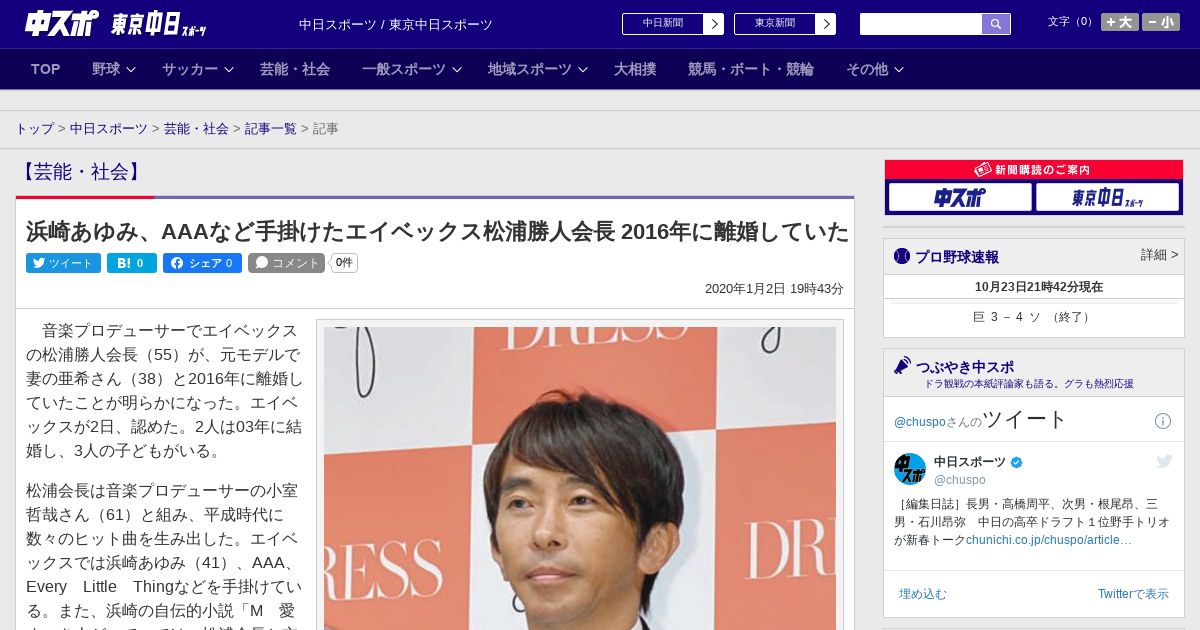Click the article photo of 松浦勝人

580,478
